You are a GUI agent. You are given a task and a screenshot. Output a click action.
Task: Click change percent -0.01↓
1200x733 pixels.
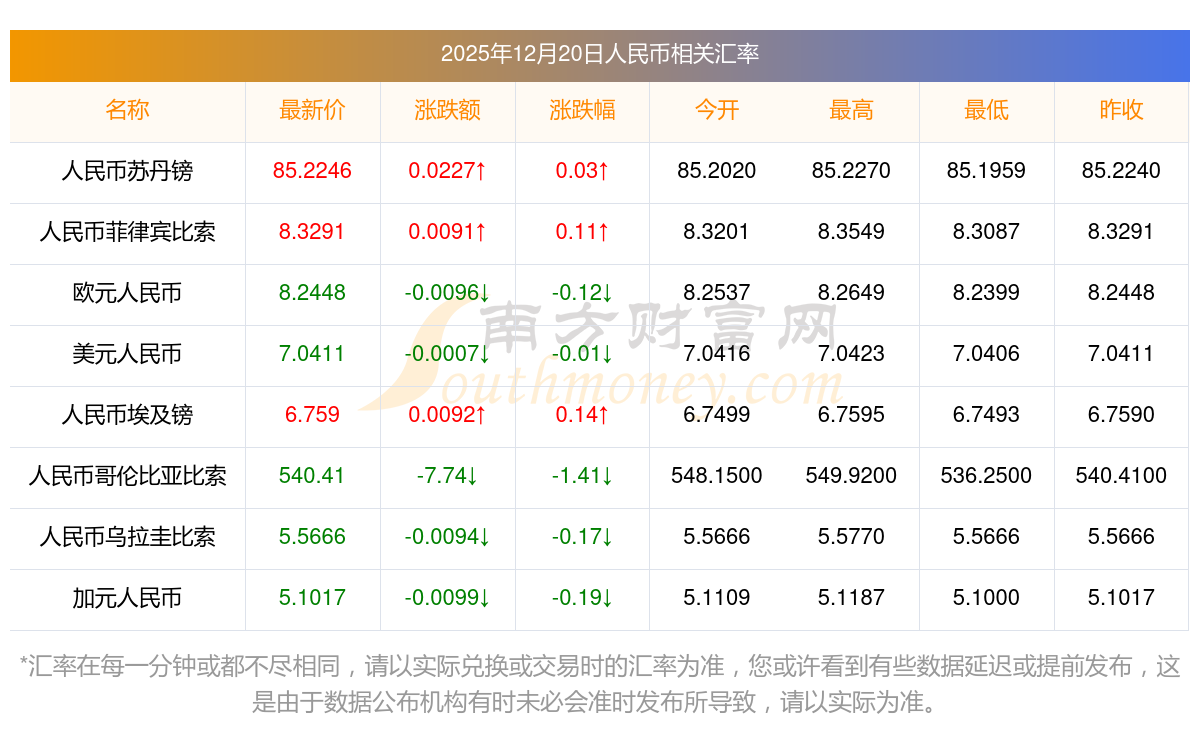pos(582,354)
